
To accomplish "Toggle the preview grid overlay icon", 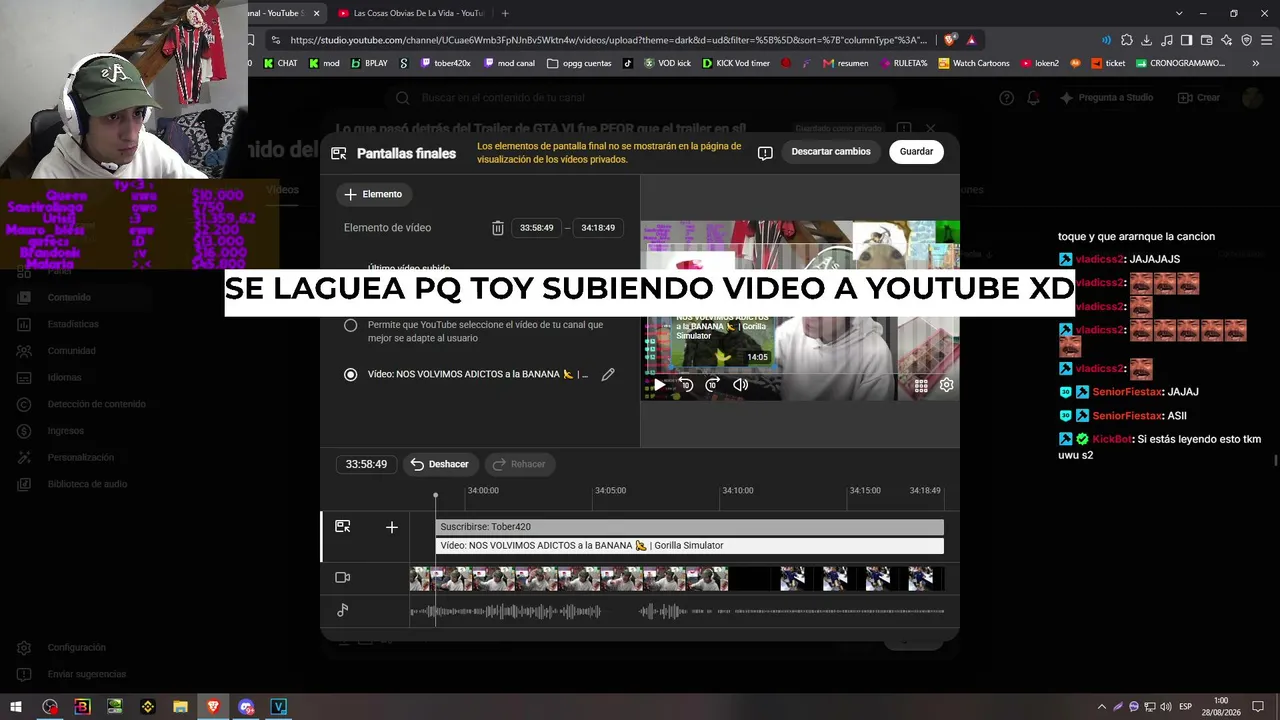I will tap(921, 385).
